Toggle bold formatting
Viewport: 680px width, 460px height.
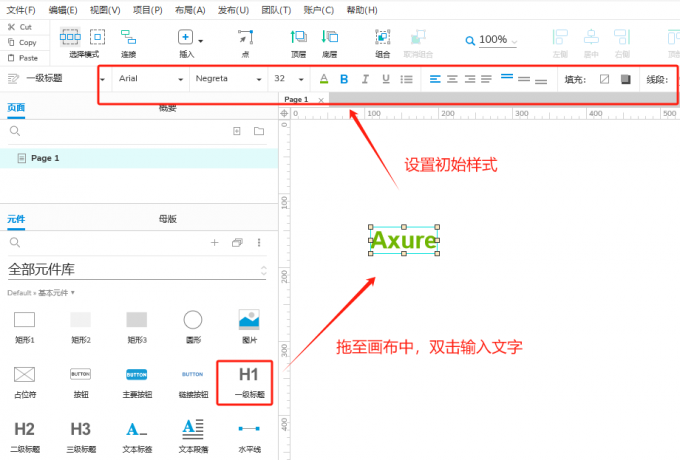(x=344, y=79)
